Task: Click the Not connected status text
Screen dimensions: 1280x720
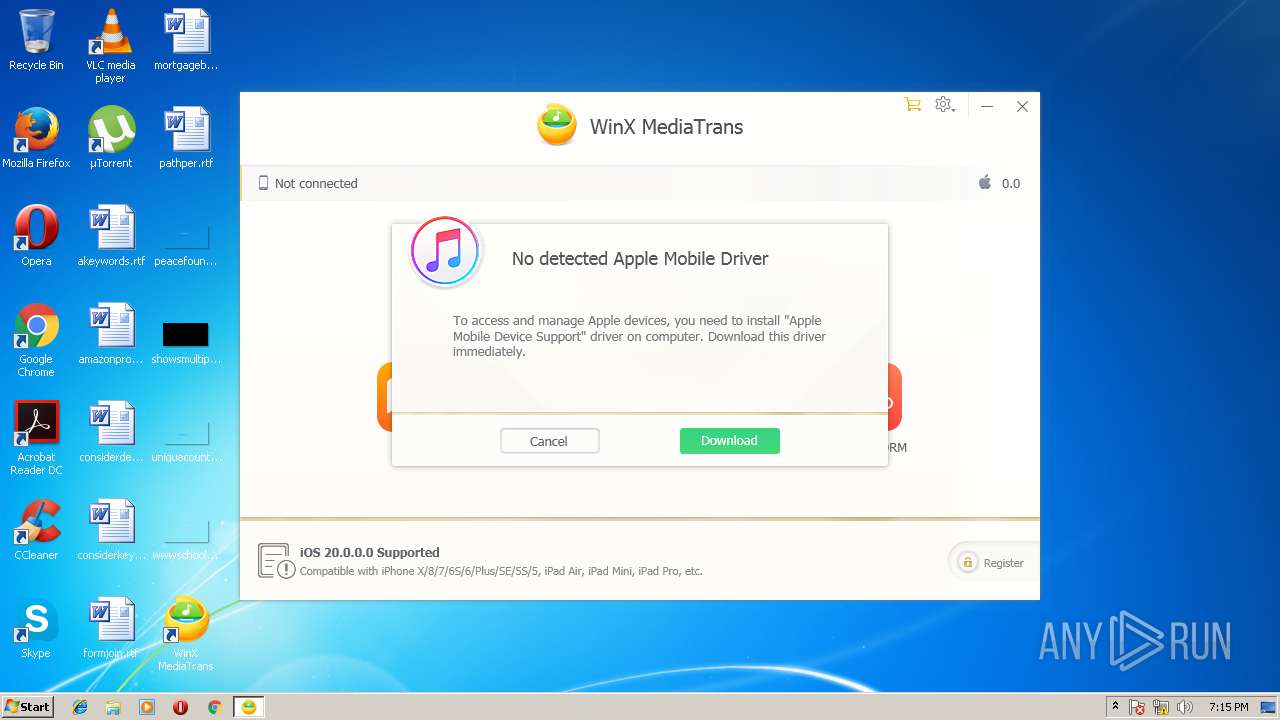Action: pos(316,183)
